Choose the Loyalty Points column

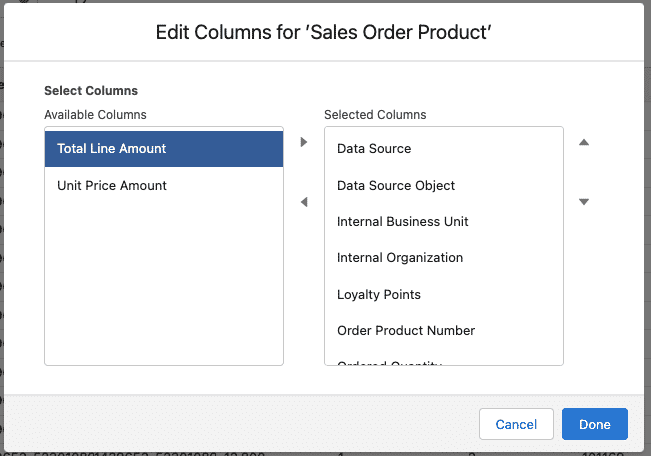[x=379, y=294]
